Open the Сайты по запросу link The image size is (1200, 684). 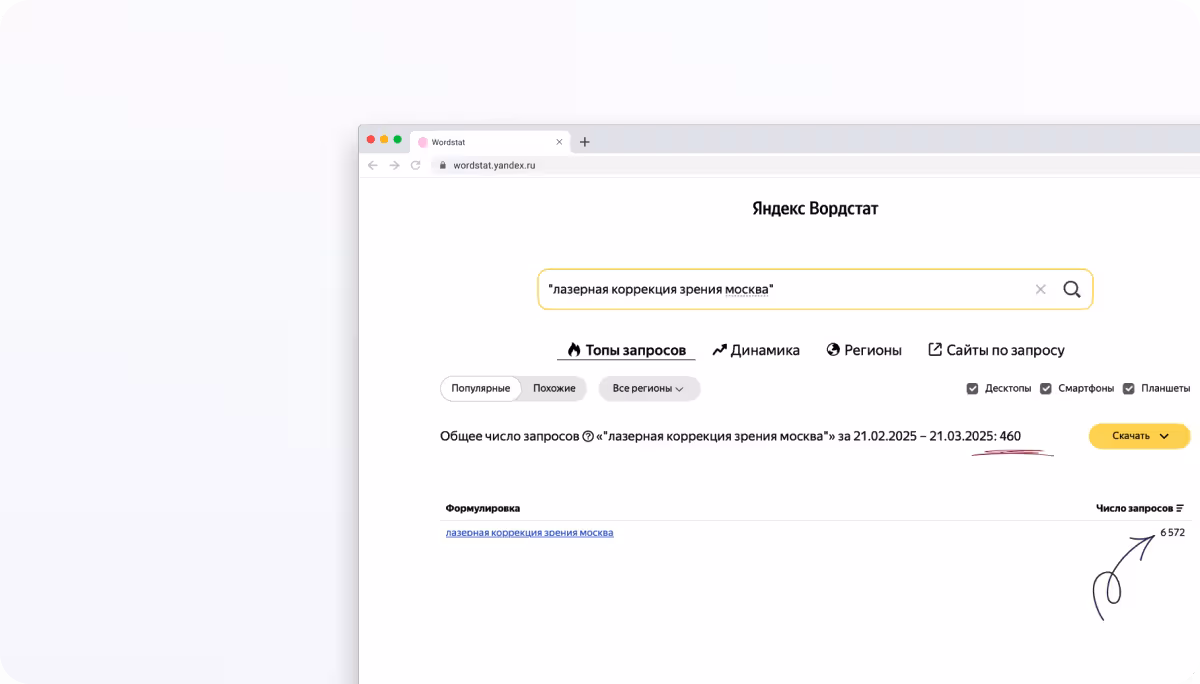[996, 350]
